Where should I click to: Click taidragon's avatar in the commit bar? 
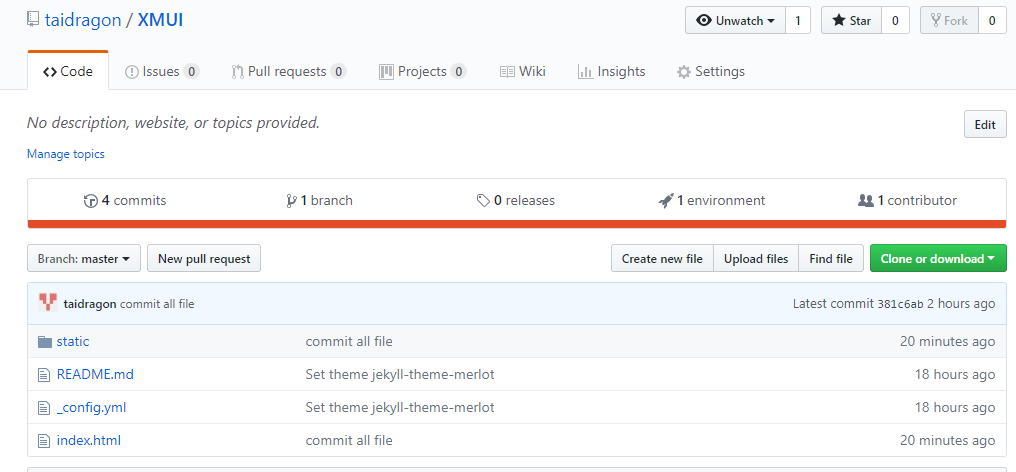pos(48,303)
